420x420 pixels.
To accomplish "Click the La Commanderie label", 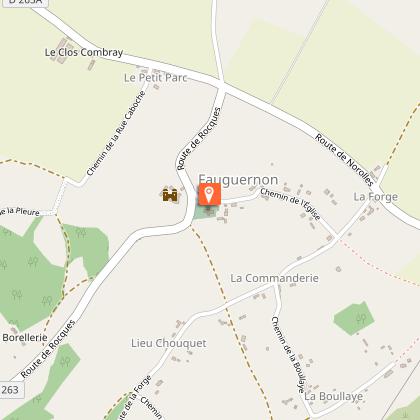I will [x=275, y=278].
